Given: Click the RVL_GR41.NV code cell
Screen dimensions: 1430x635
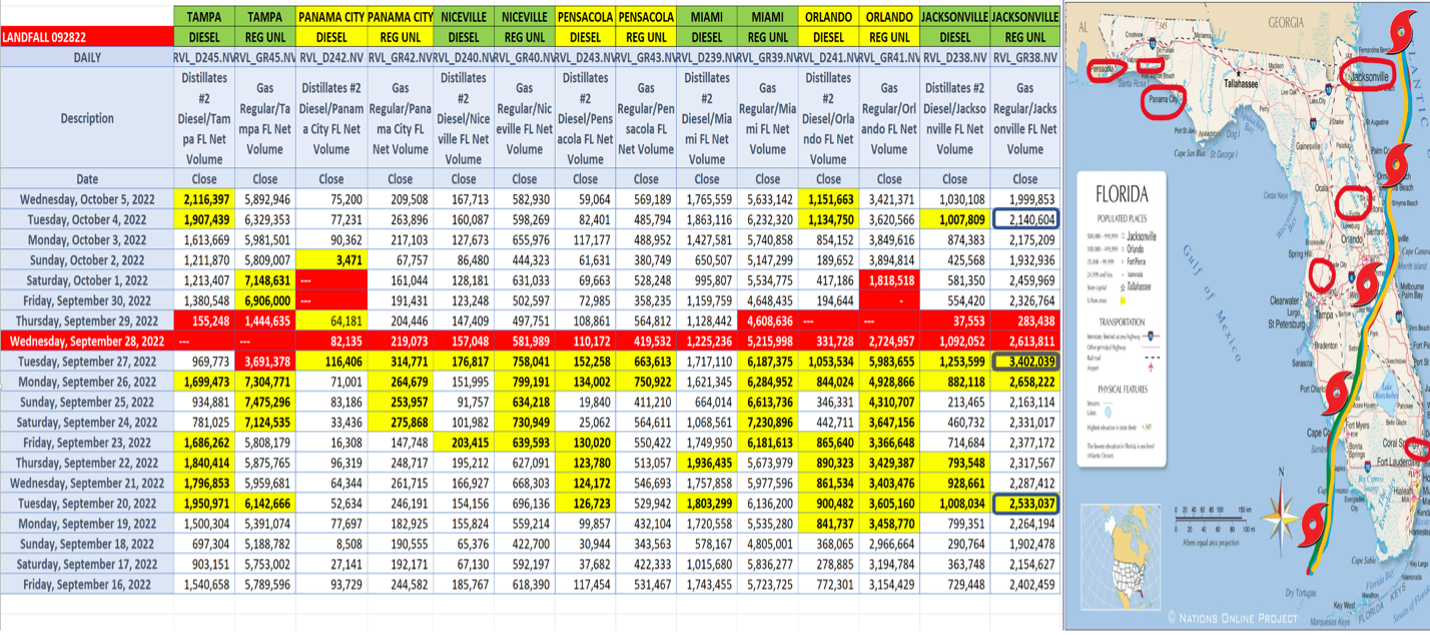Looking at the screenshot, I should (x=889, y=58).
